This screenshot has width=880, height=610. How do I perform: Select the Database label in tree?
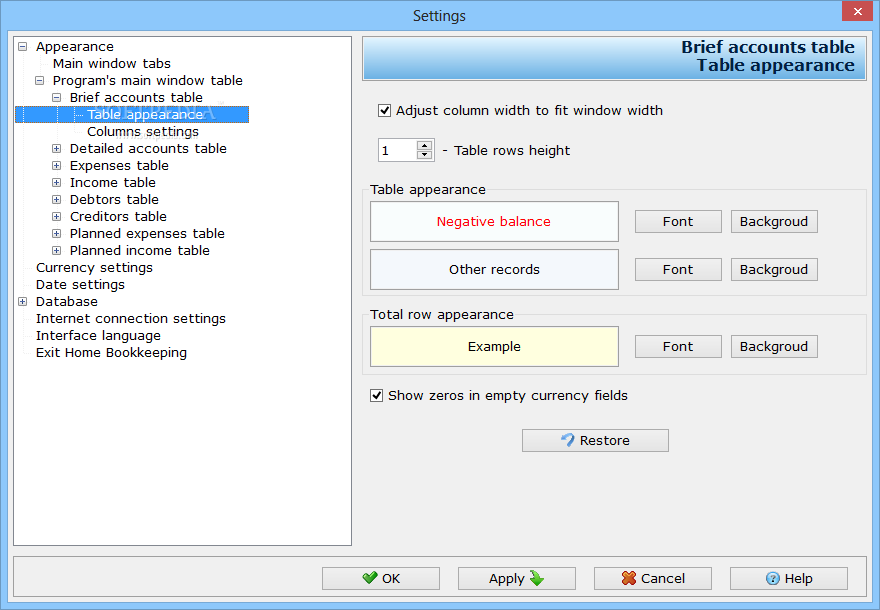pos(66,301)
